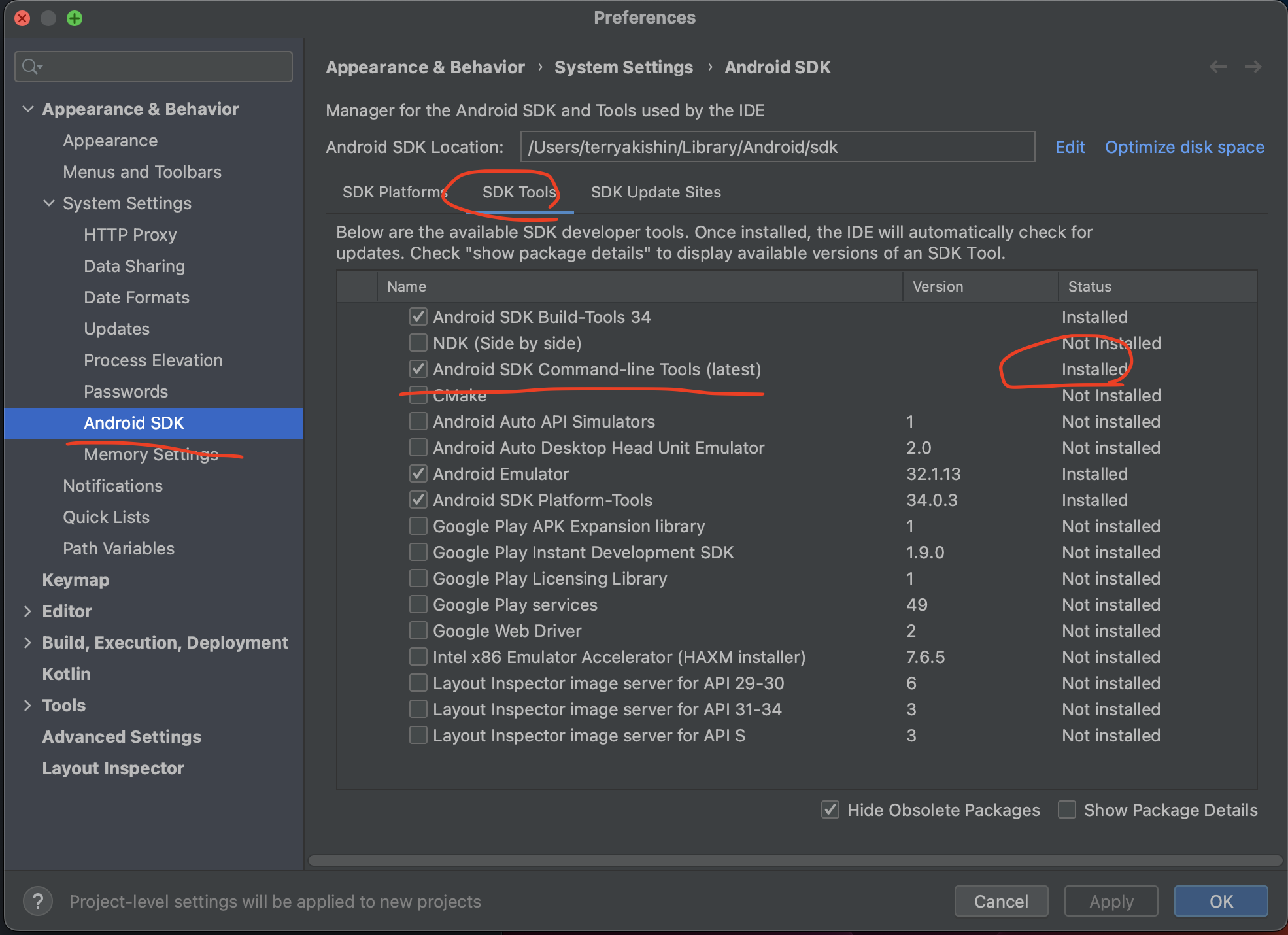1288x935 pixels.
Task: Open the SDK Update Sites tab
Action: [656, 192]
